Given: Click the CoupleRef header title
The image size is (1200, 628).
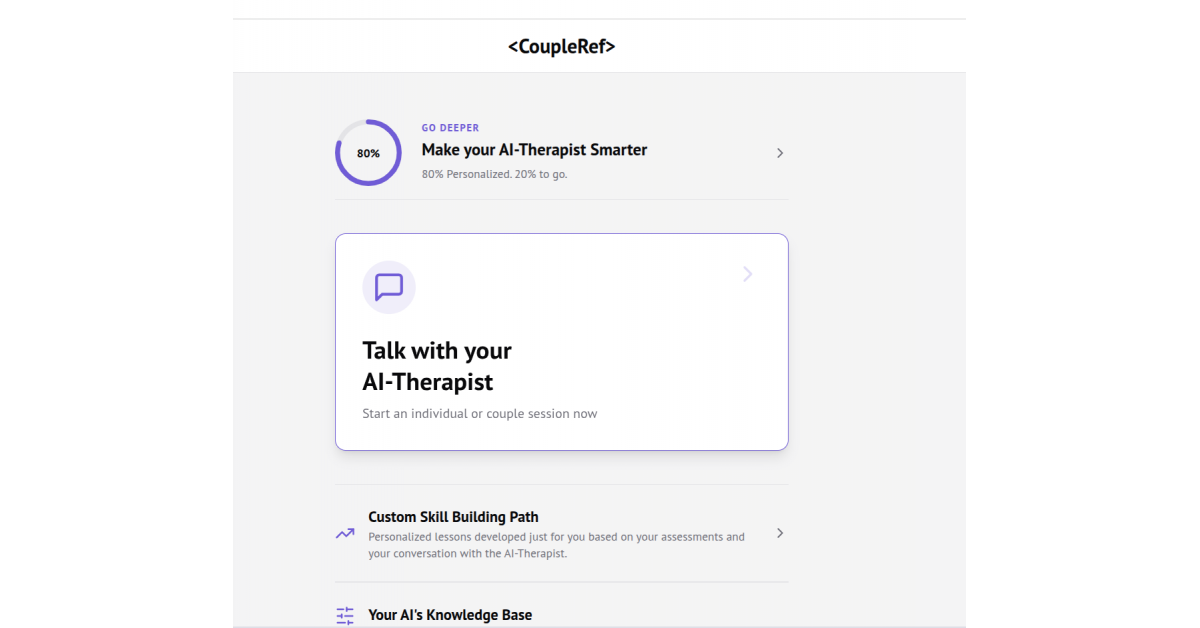Looking at the screenshot, I should point(561,46).
